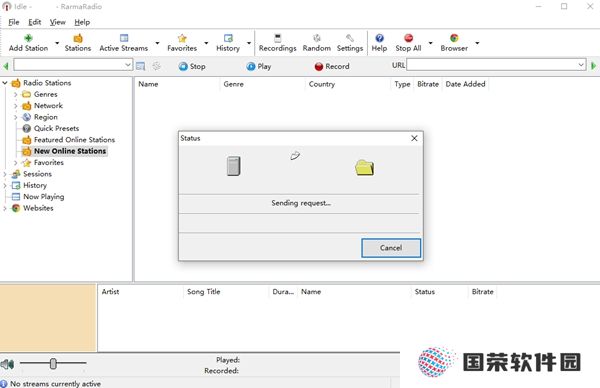The width and height of the screenshot is (600, 388).
Task: Click the server icon in Status dialog
Action: [233, 166]
